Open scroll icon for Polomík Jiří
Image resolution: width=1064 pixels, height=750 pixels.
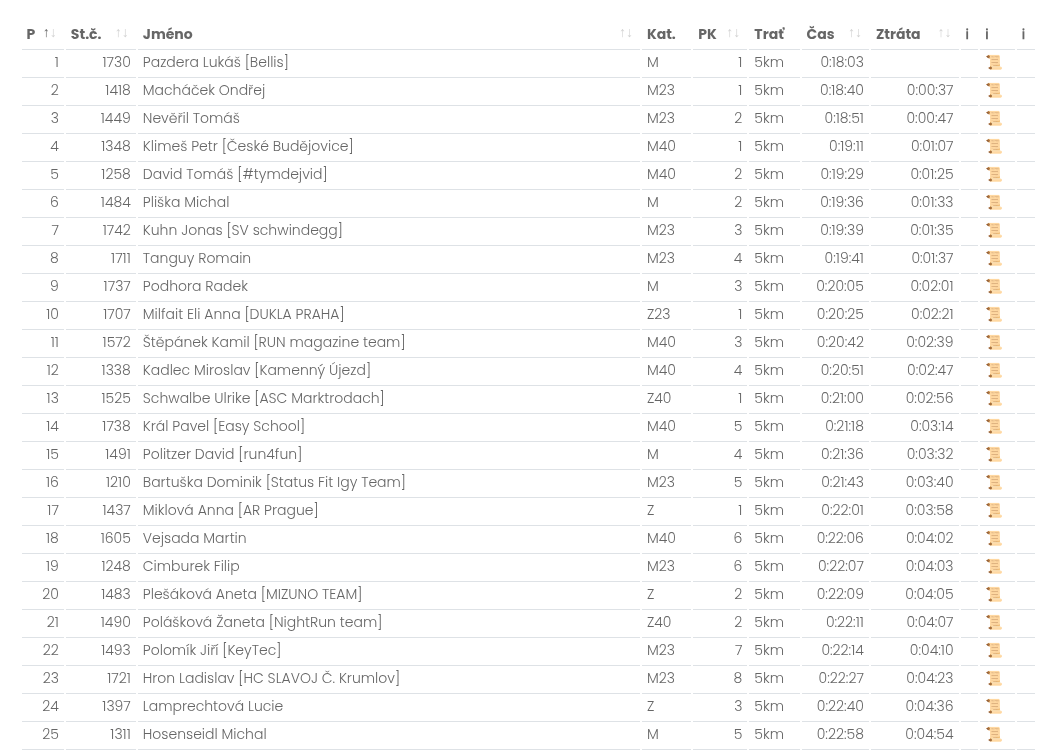pos(993,651)
